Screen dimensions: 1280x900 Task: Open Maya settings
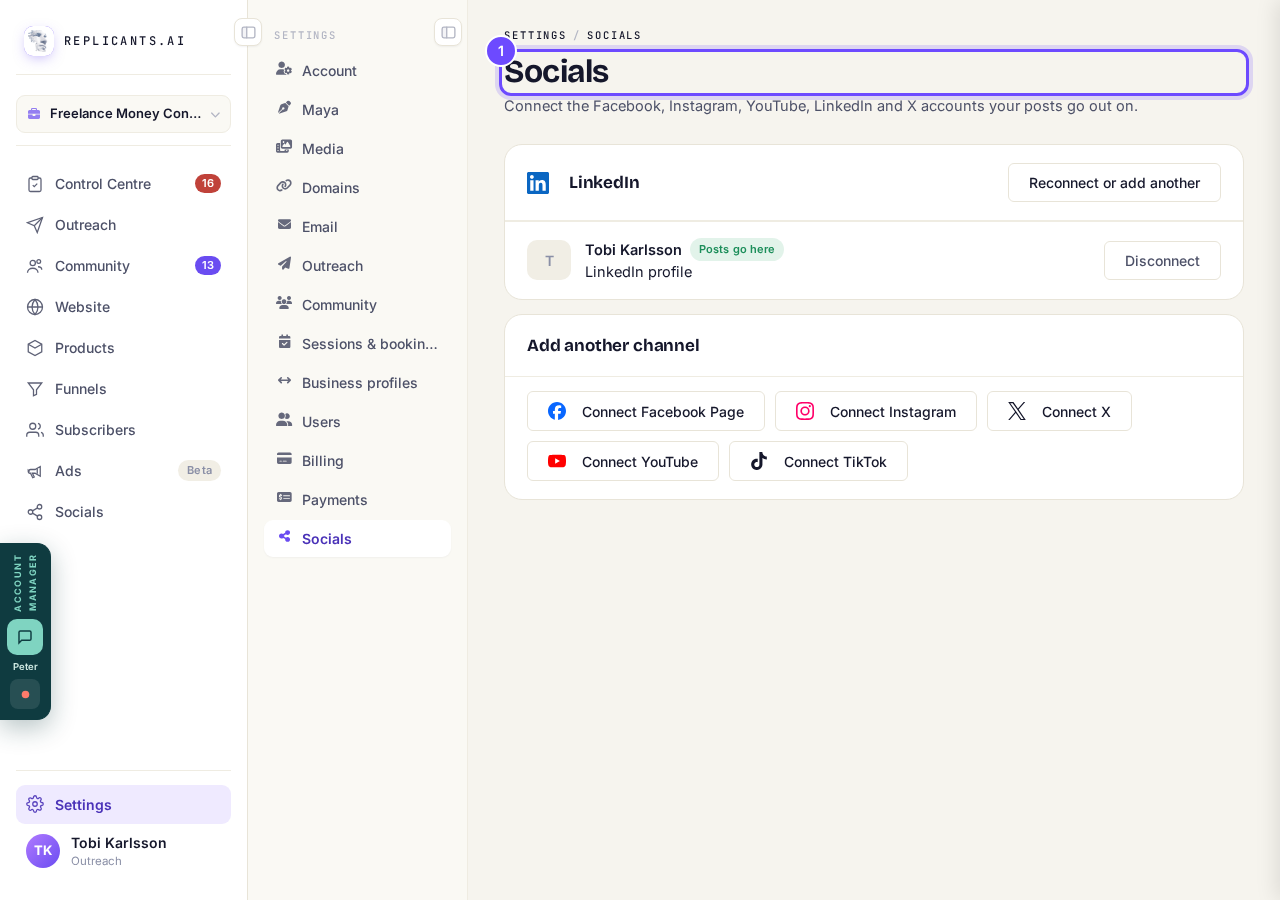click(x=357, y=110)
